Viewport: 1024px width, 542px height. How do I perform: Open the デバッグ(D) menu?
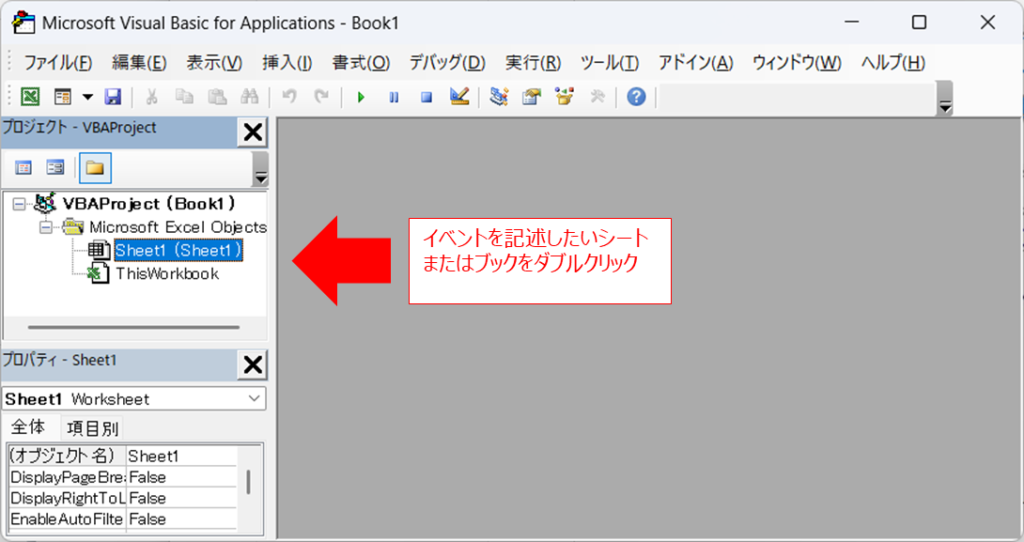click(x=447, y=63)
